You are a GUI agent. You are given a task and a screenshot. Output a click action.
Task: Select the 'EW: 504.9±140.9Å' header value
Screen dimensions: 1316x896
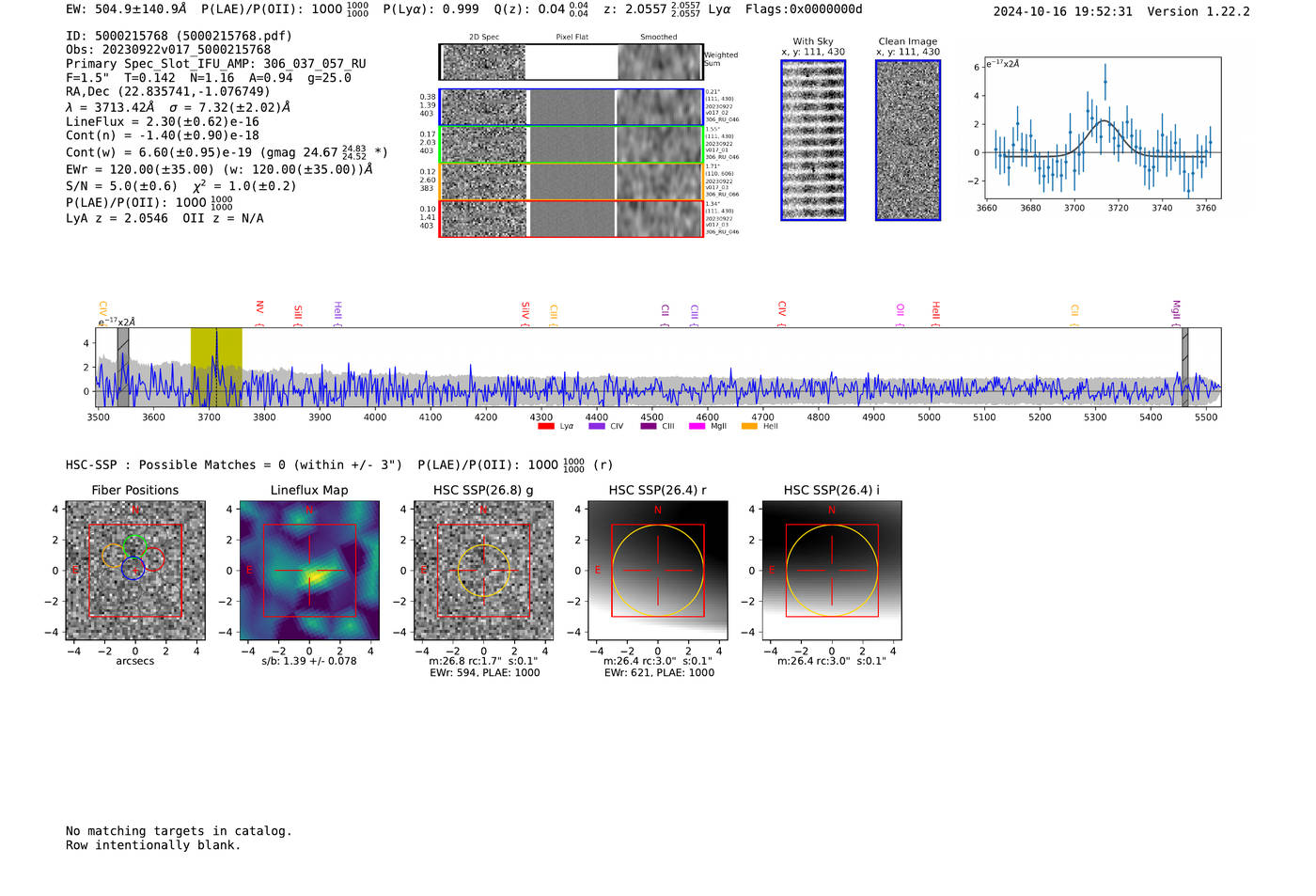click(x=126, y=9)
